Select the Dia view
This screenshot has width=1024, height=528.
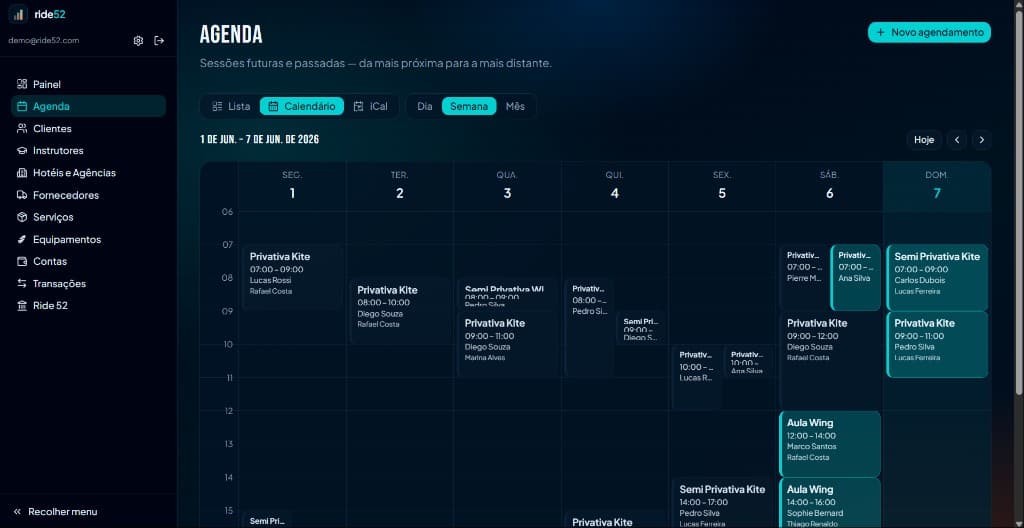click(x=424, y=106)
